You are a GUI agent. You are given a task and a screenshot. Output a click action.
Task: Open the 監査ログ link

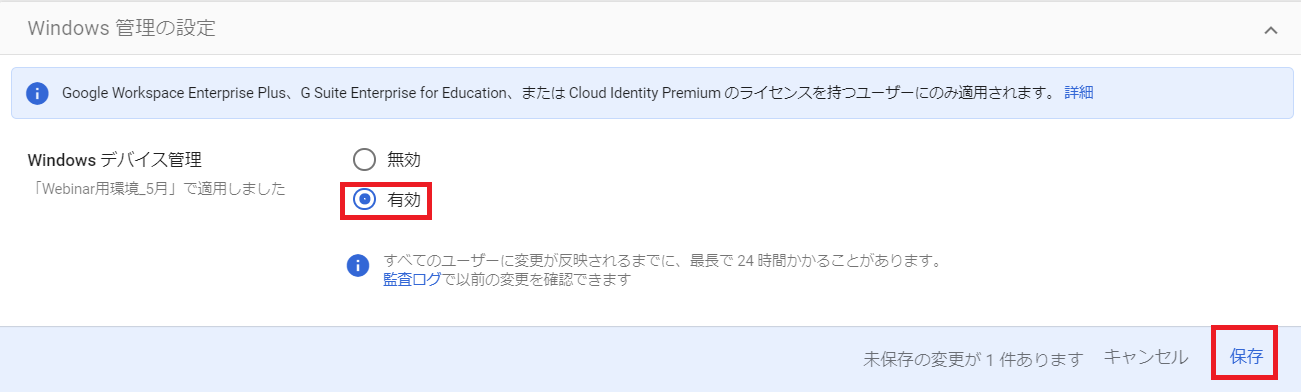click(x=412, y=280)
